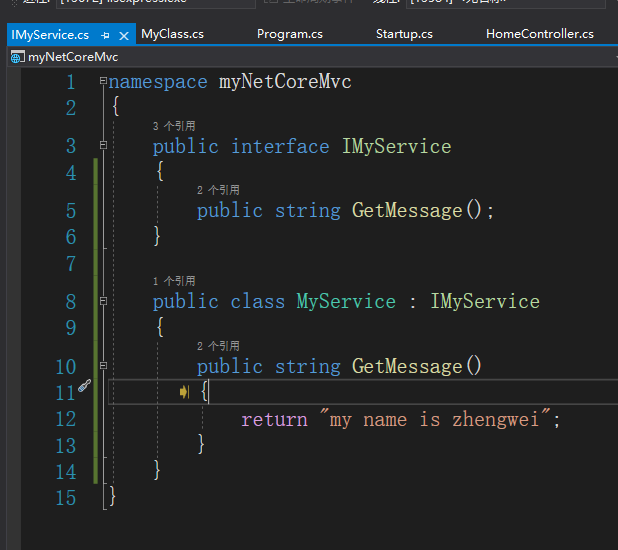Open '1 个引用' CodeLens above MyService class
The width and height of the screenshot is (618, 550).
174,281
